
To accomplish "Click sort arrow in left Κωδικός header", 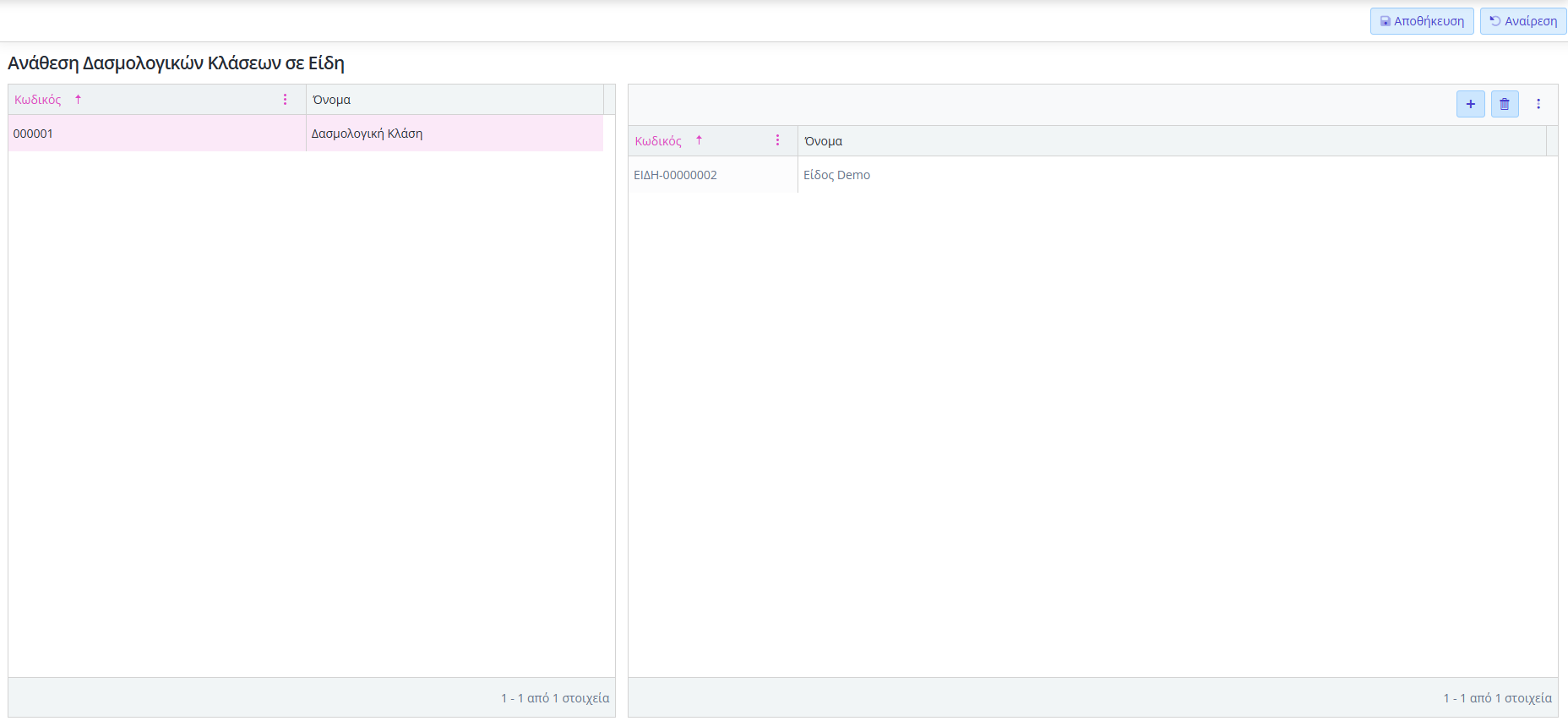I will [78, 100].
